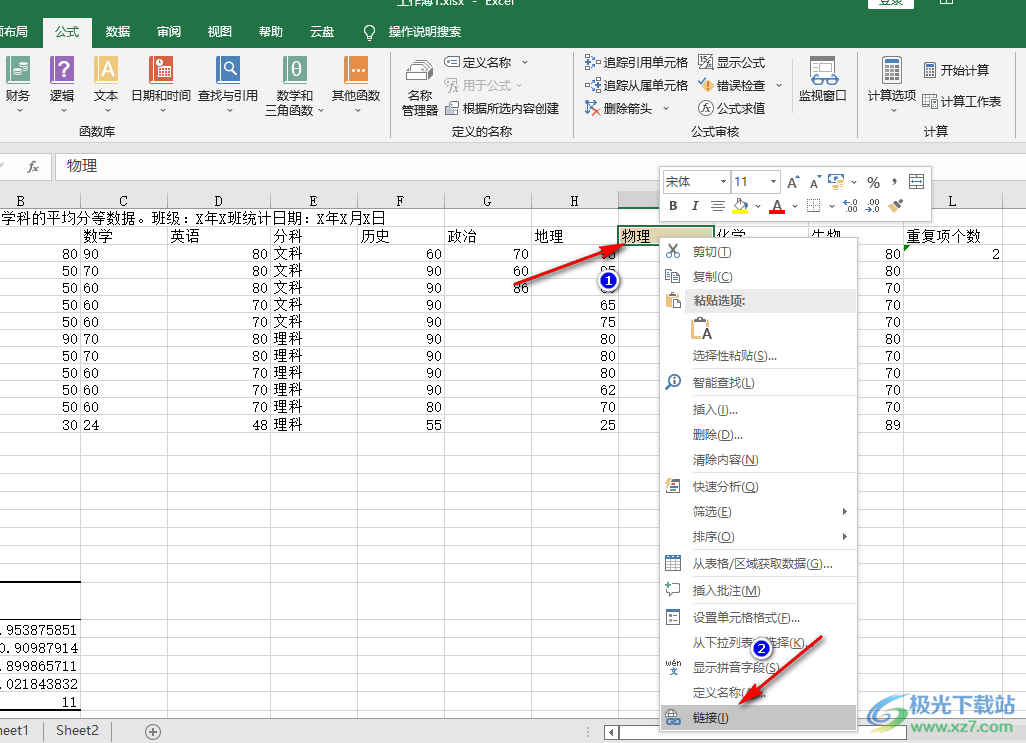Image resolution: width=1026 pixels, height=743 pixels.
Task: Open Remove Arrows dropdown arrow
Action: 666,108
